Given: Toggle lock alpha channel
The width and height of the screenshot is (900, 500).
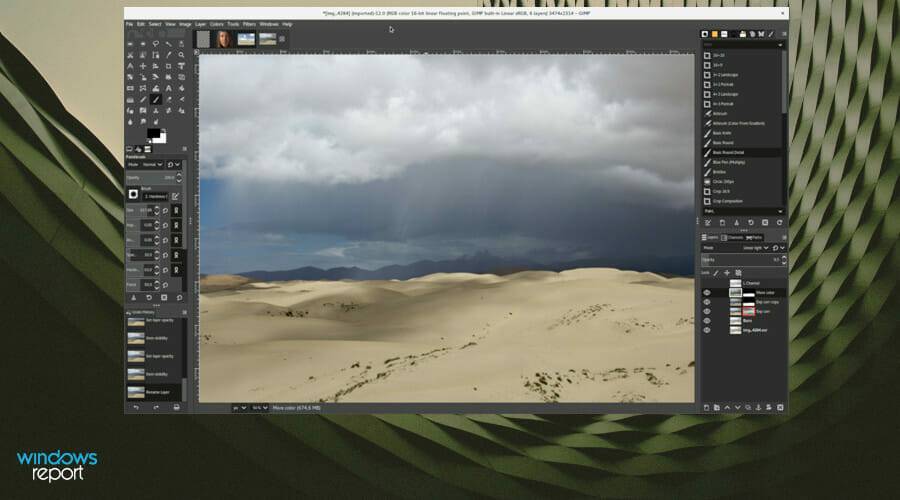Looking at the screenshot, I should coord(738,273).
